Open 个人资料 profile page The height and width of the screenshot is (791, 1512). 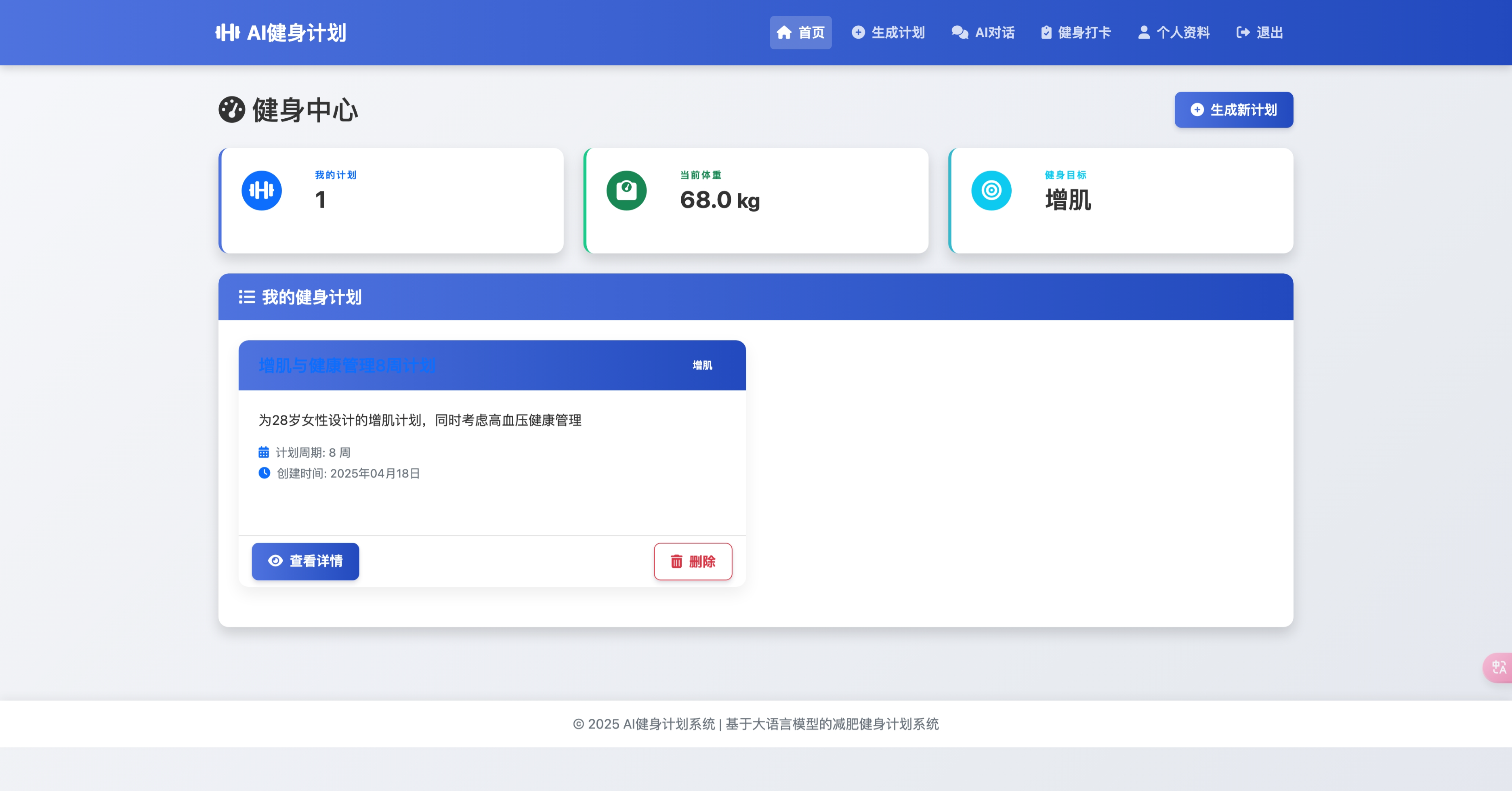tap(1174, 32)
